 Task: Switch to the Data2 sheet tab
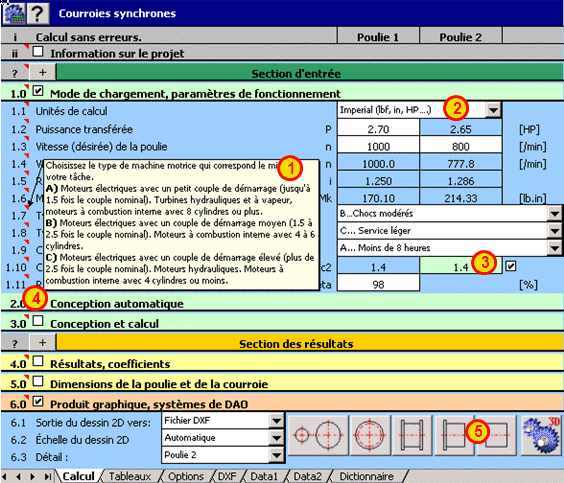[x=308, y=476]
